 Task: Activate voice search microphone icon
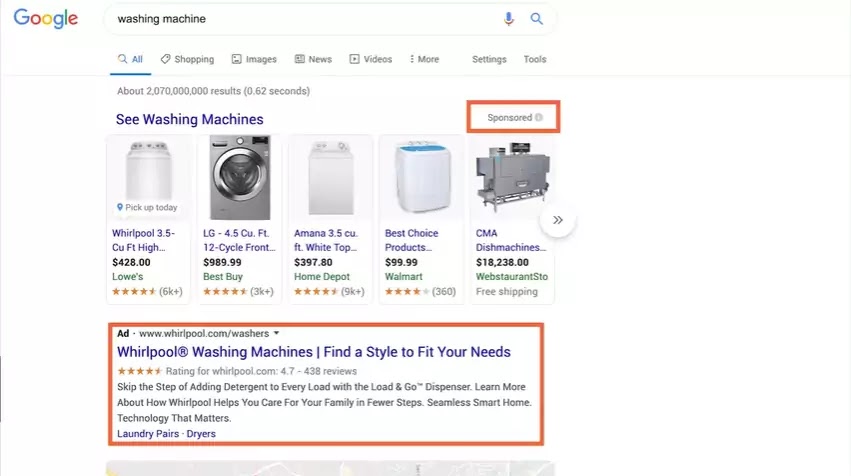click(x=509, y=19)
